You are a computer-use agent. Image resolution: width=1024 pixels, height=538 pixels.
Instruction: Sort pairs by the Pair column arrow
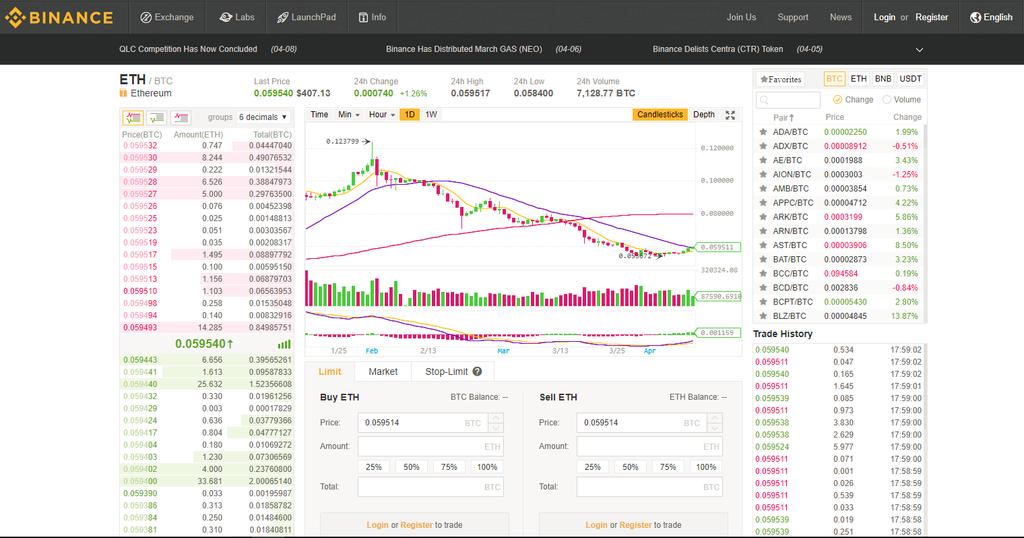point(792,118)
